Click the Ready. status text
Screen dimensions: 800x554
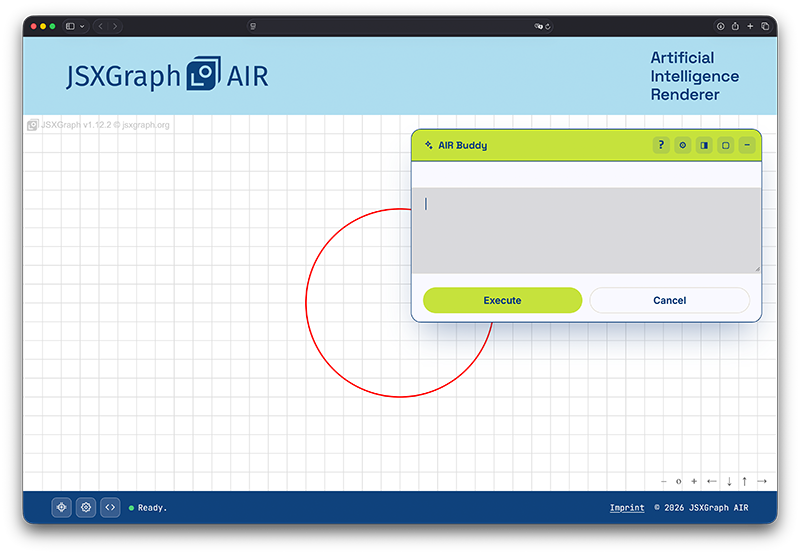pyautogui.click(x=152, y=508)
